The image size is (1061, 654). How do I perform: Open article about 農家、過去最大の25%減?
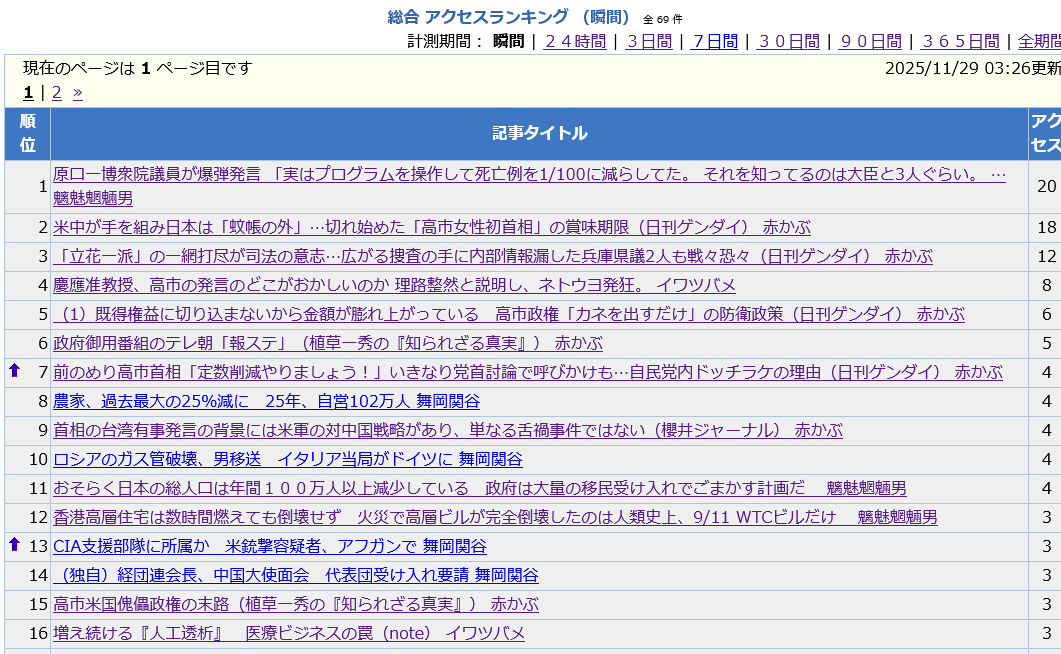pos(266,401)
